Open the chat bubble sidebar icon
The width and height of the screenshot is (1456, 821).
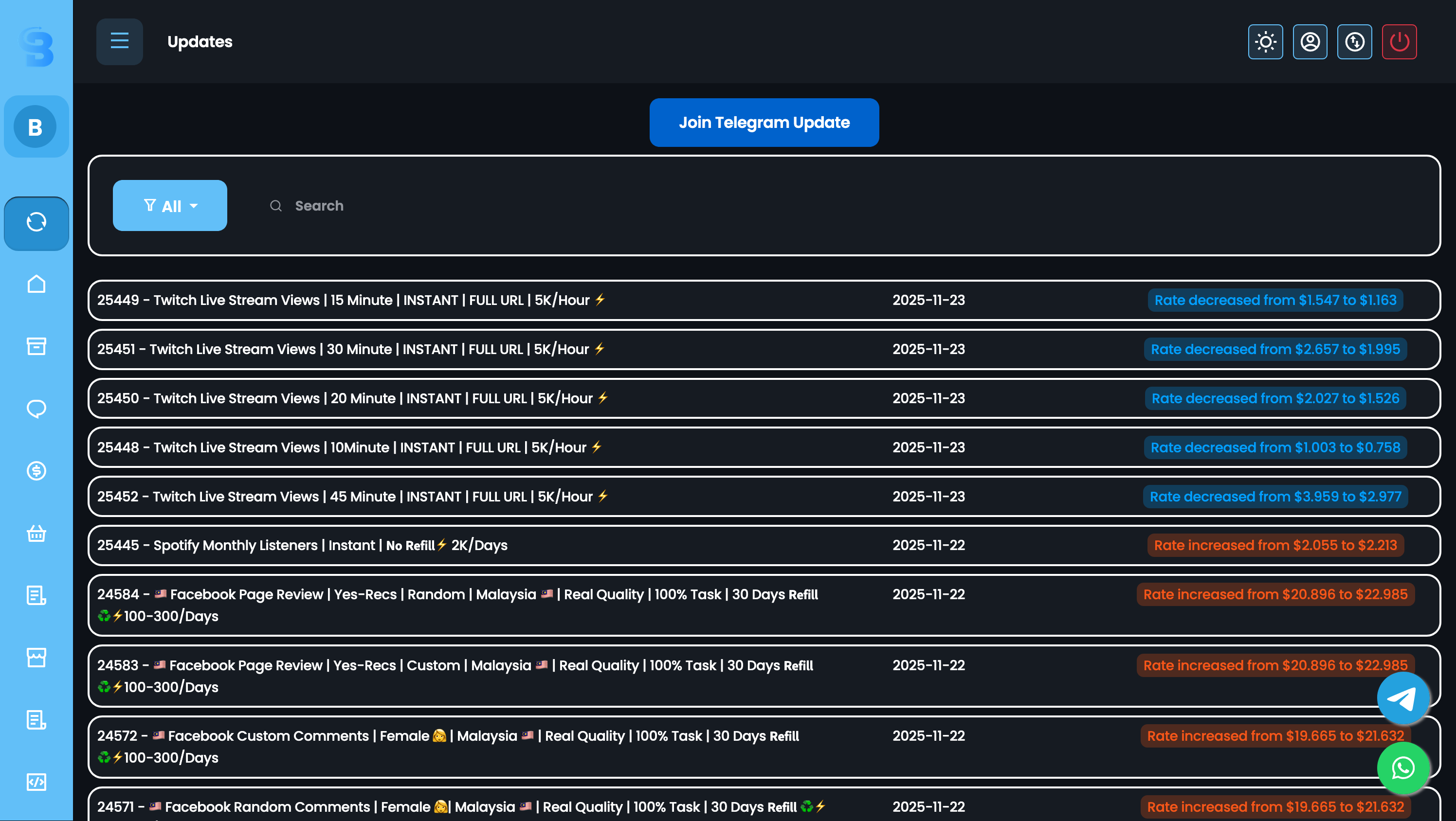pos(36,408)
